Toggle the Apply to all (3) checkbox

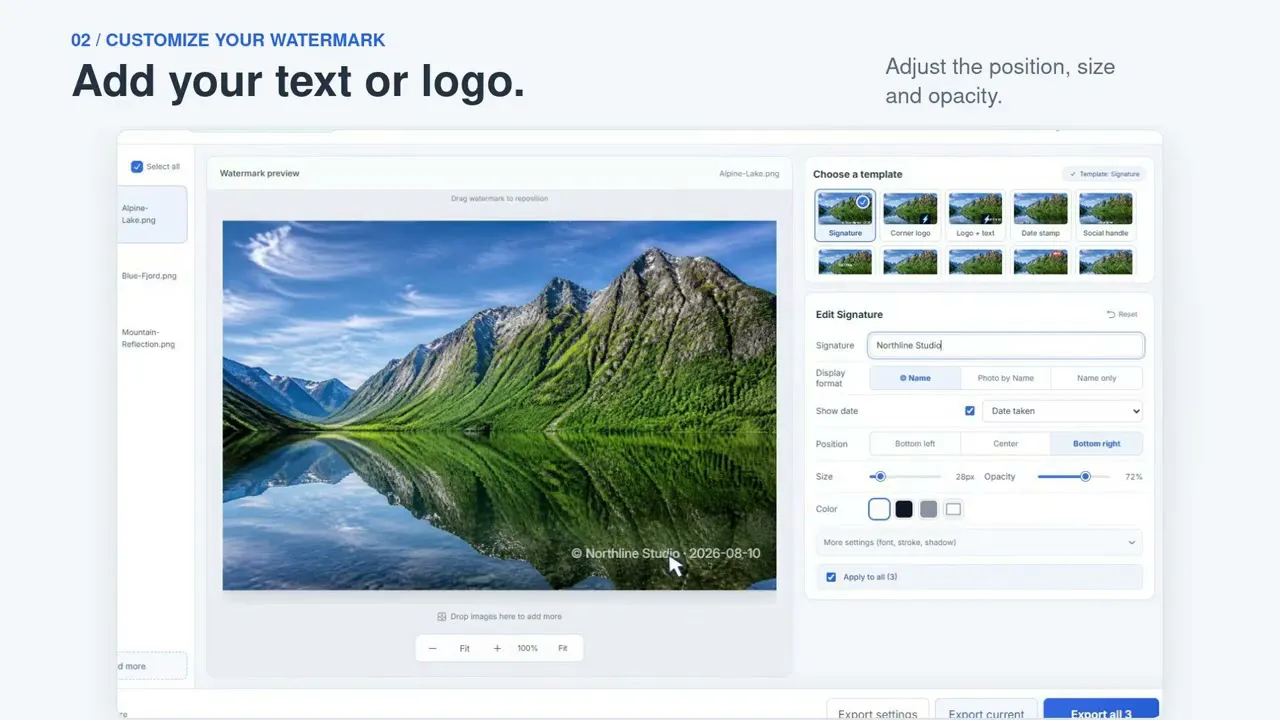831,577
